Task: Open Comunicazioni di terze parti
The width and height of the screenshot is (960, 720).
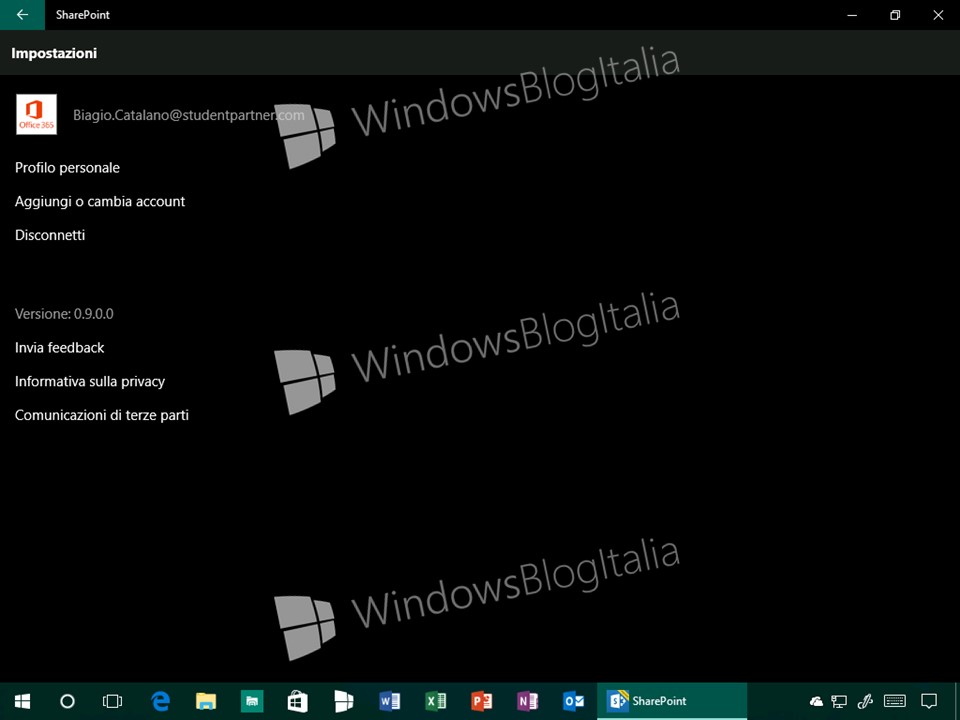Action: (x=102, y=415)
